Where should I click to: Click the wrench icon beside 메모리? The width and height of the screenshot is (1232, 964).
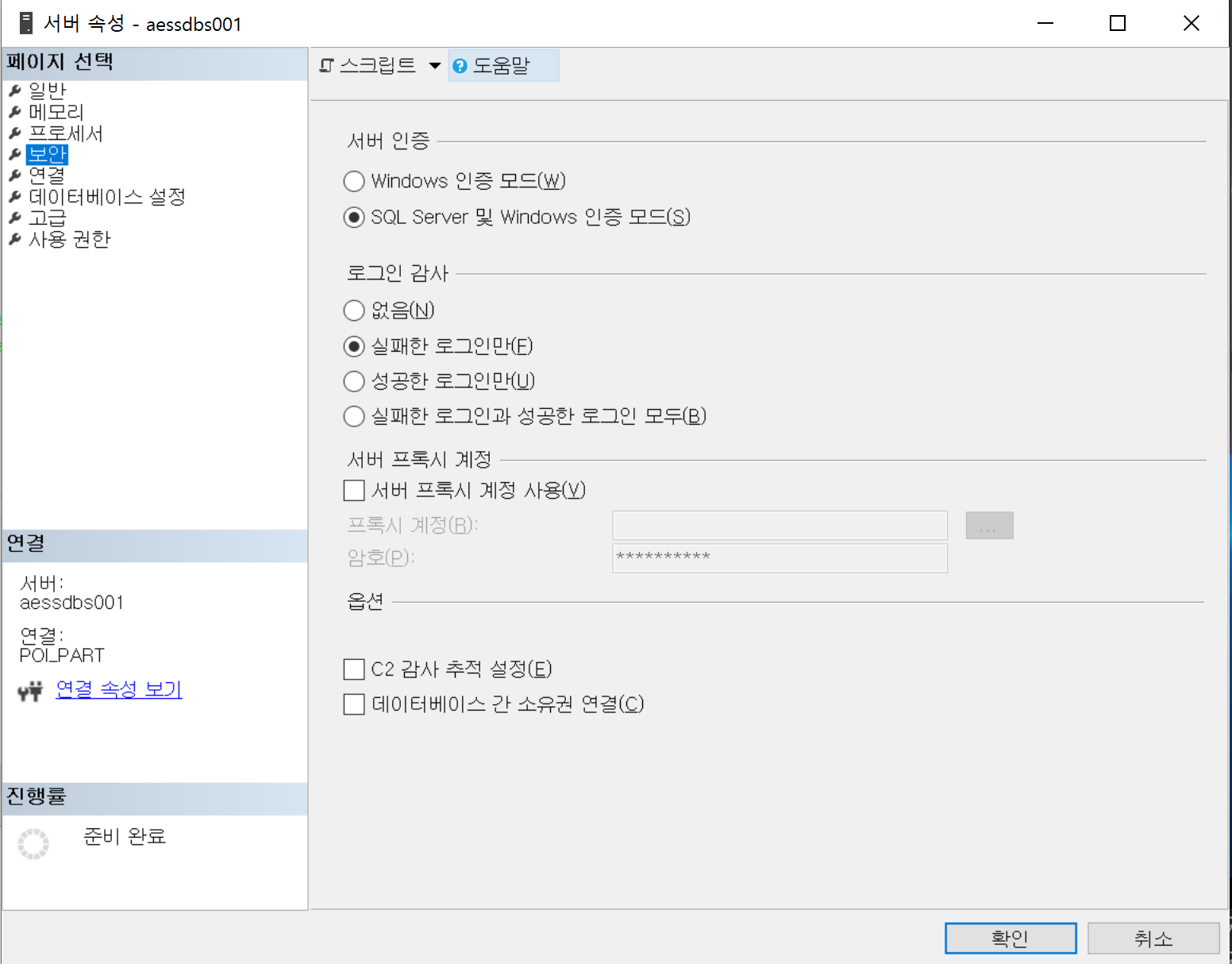[x=14, y=112]
